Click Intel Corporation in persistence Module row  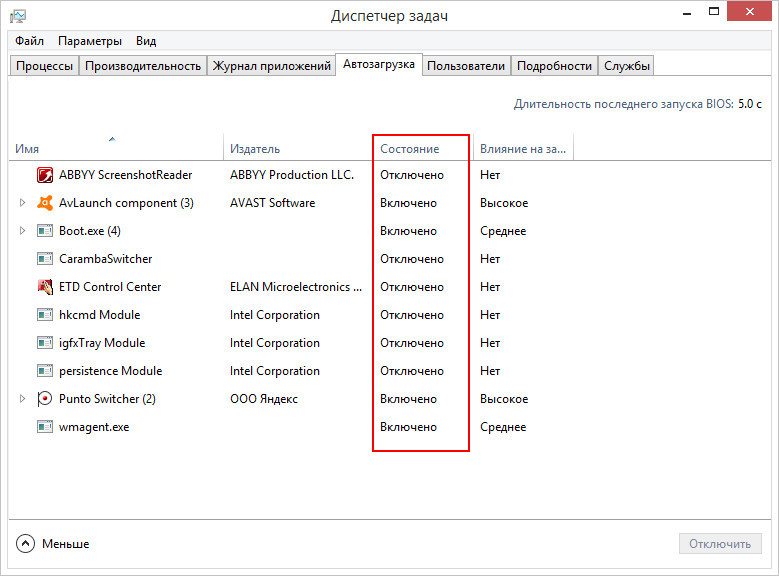tap(275, 371)
